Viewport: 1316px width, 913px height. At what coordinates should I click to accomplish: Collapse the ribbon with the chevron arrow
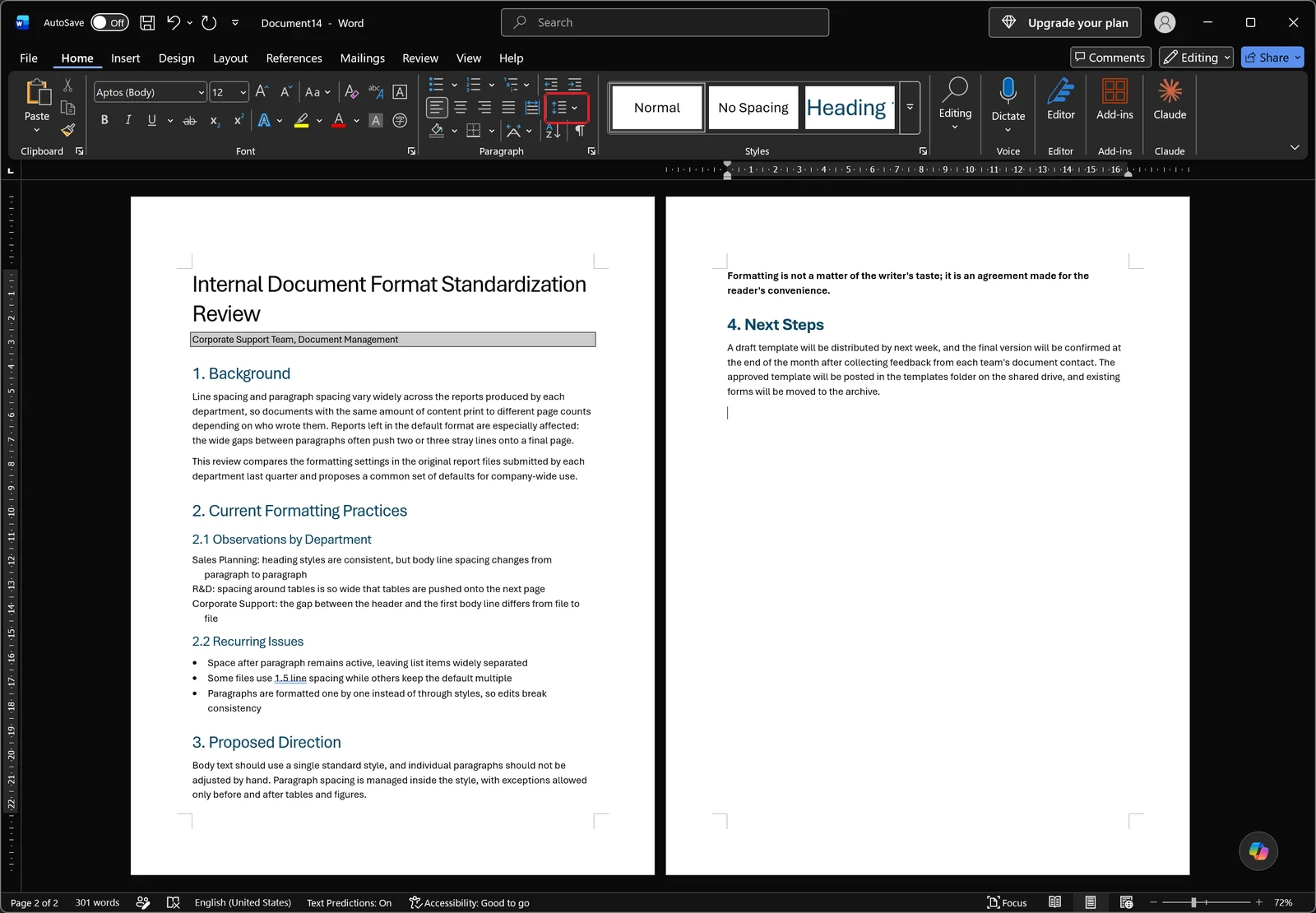click(x=1295, y=147)
